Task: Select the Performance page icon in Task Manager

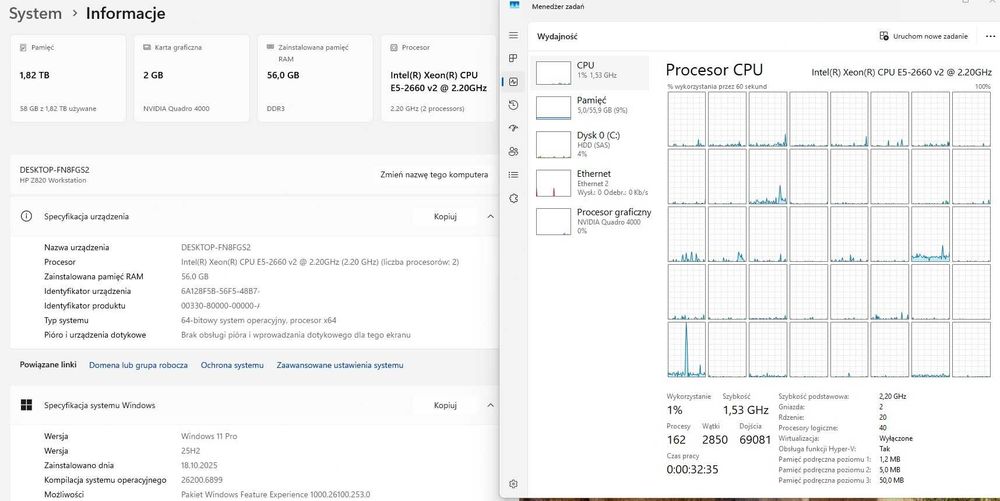Action: 513,82
